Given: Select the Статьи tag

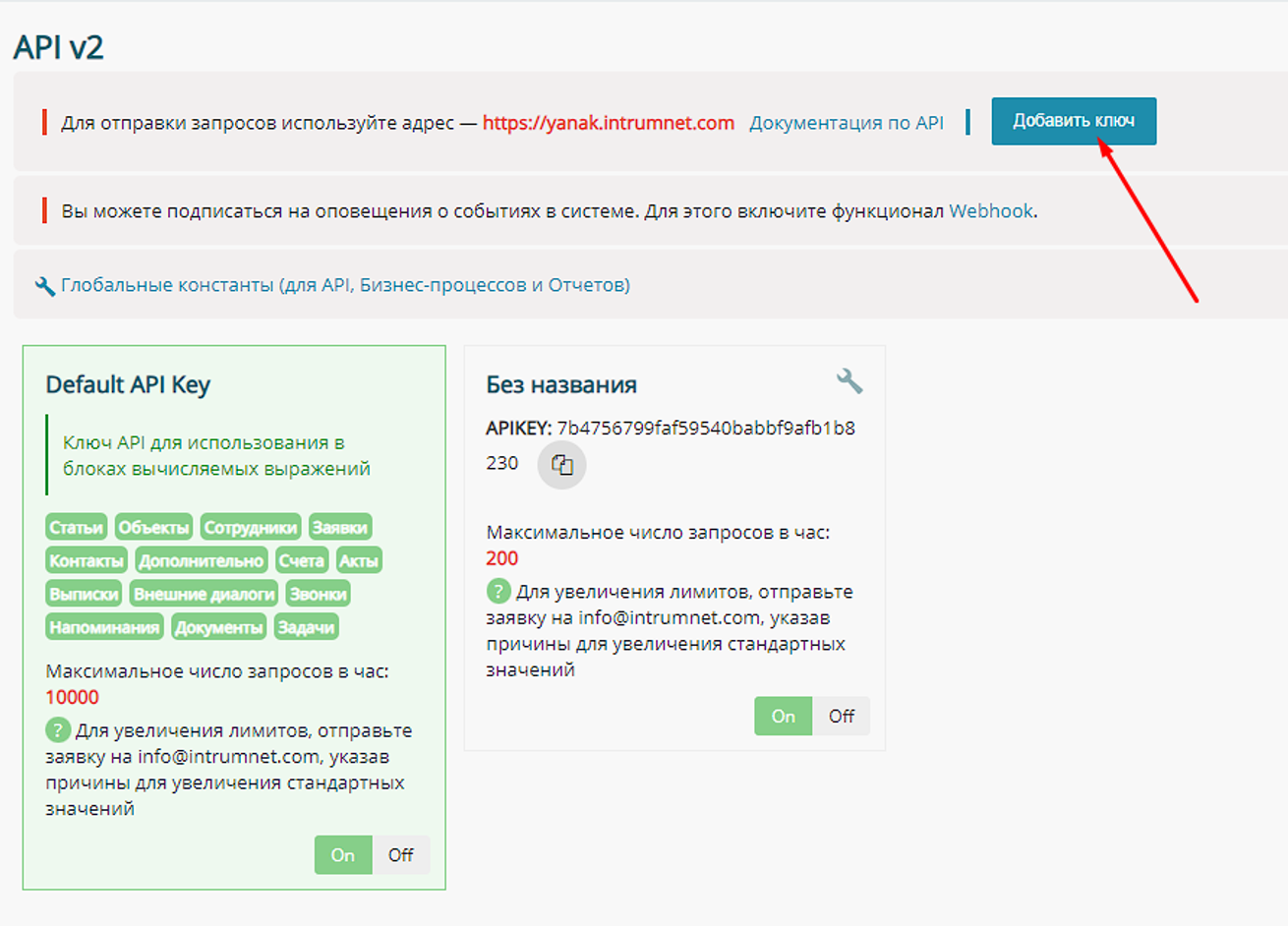Looking at the screenshot, I should pyautogui.click(x=76, y=528).
